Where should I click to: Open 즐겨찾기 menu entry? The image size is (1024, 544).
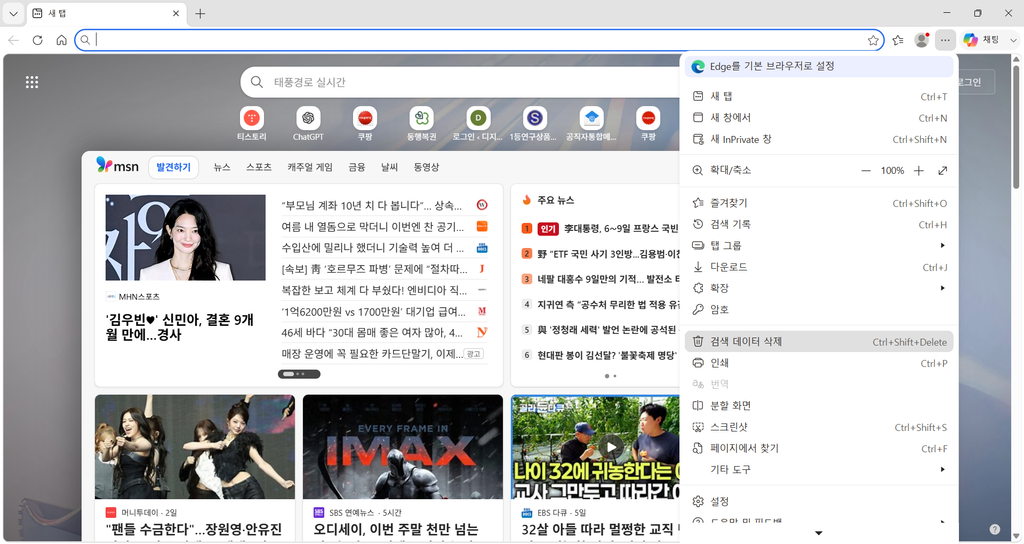(x=819, y=203)
